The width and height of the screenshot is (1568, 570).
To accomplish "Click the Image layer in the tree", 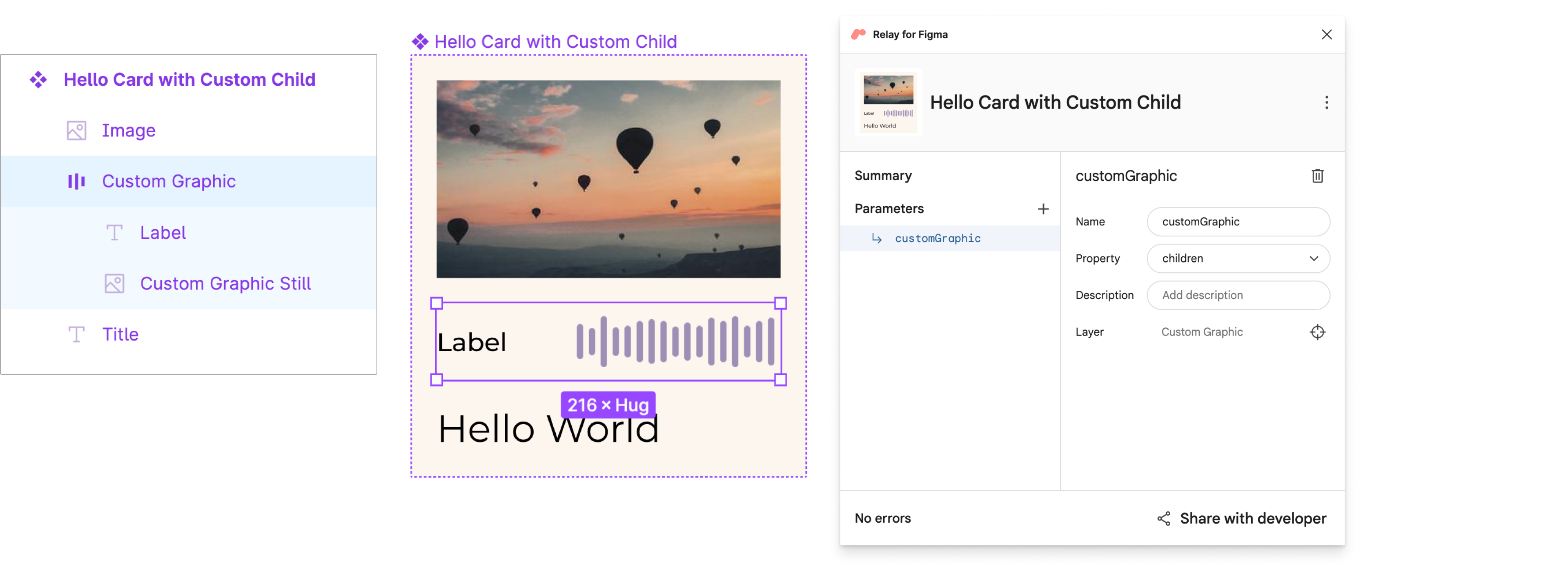I will point(128,129).
